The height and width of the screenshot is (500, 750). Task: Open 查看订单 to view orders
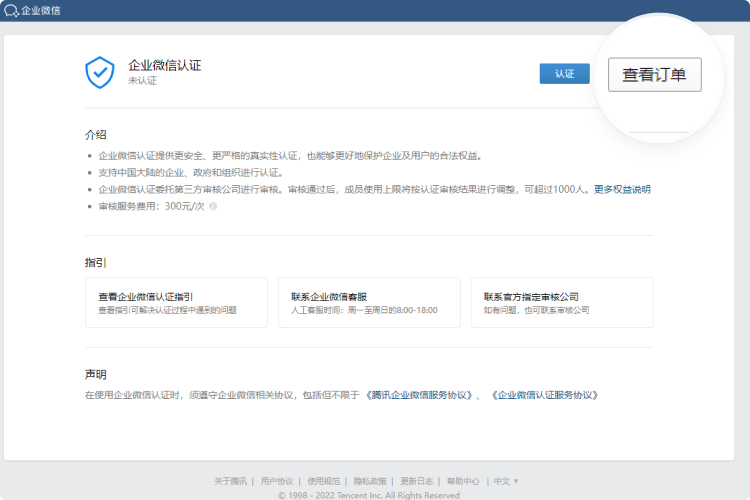click(x=654, y=75)
